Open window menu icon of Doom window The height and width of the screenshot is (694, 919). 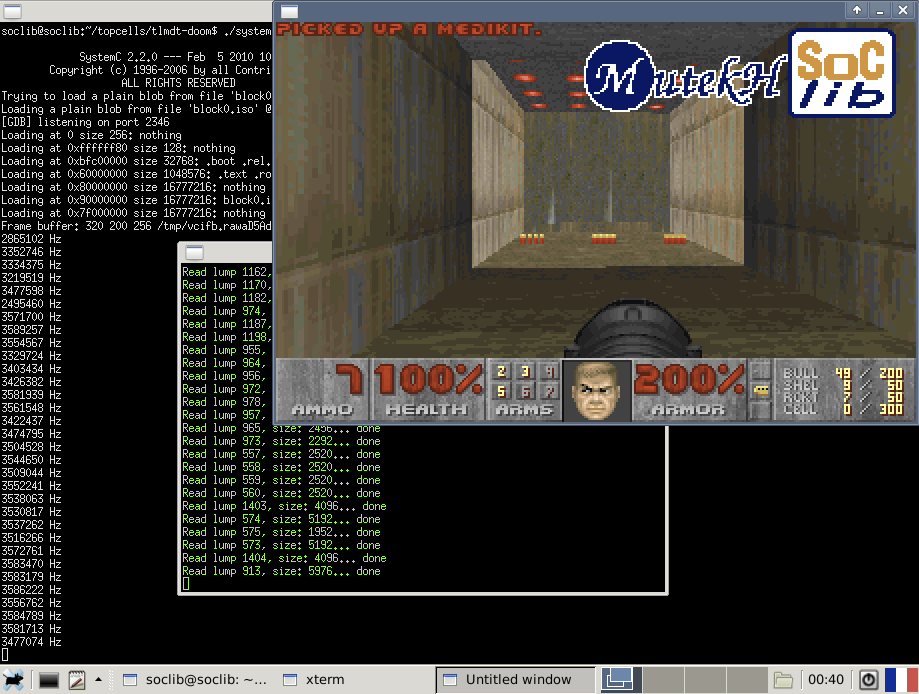tap(290, 11)
